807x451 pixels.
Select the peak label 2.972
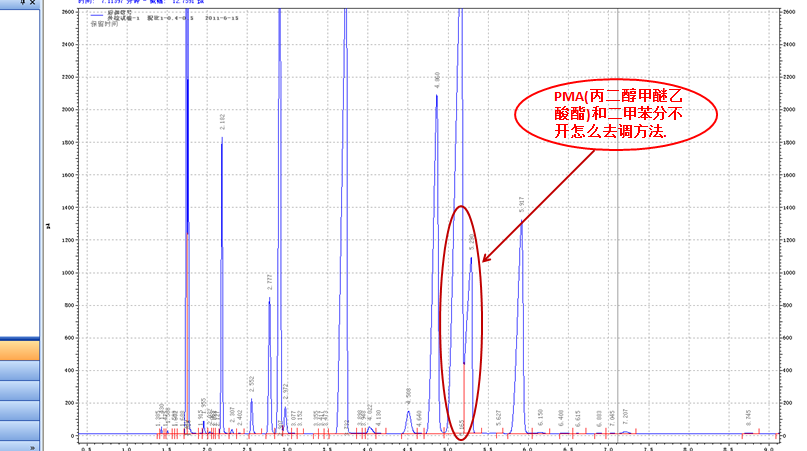tap(286, 391)
